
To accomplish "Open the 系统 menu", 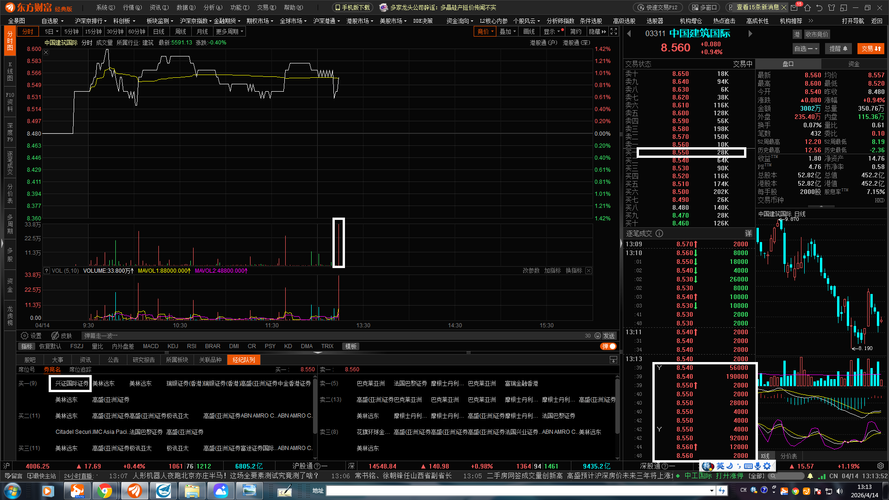I will (105, 7).
